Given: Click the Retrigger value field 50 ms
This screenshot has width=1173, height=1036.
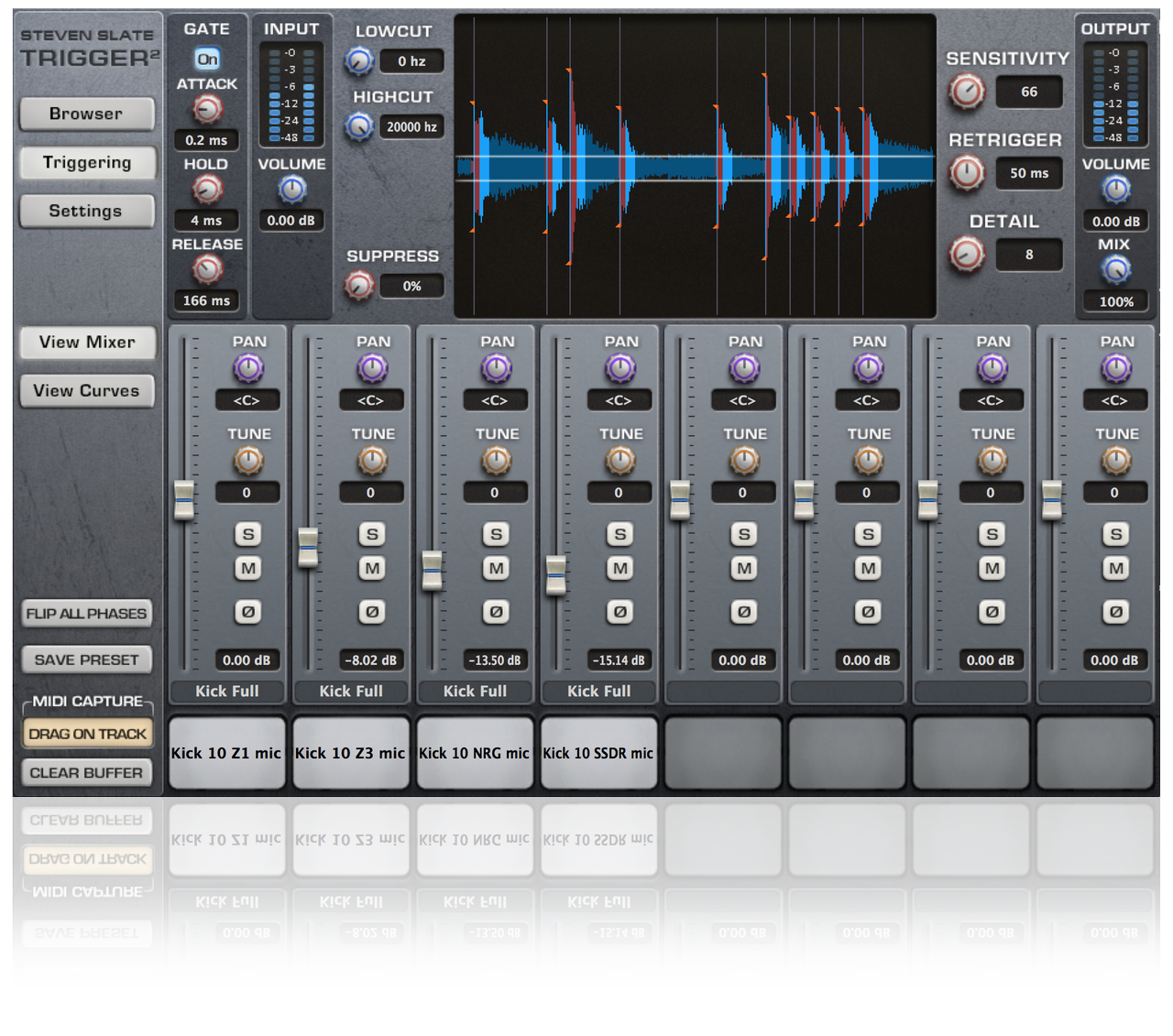Looking at the screenshot, I should [x=1029, y=173].
